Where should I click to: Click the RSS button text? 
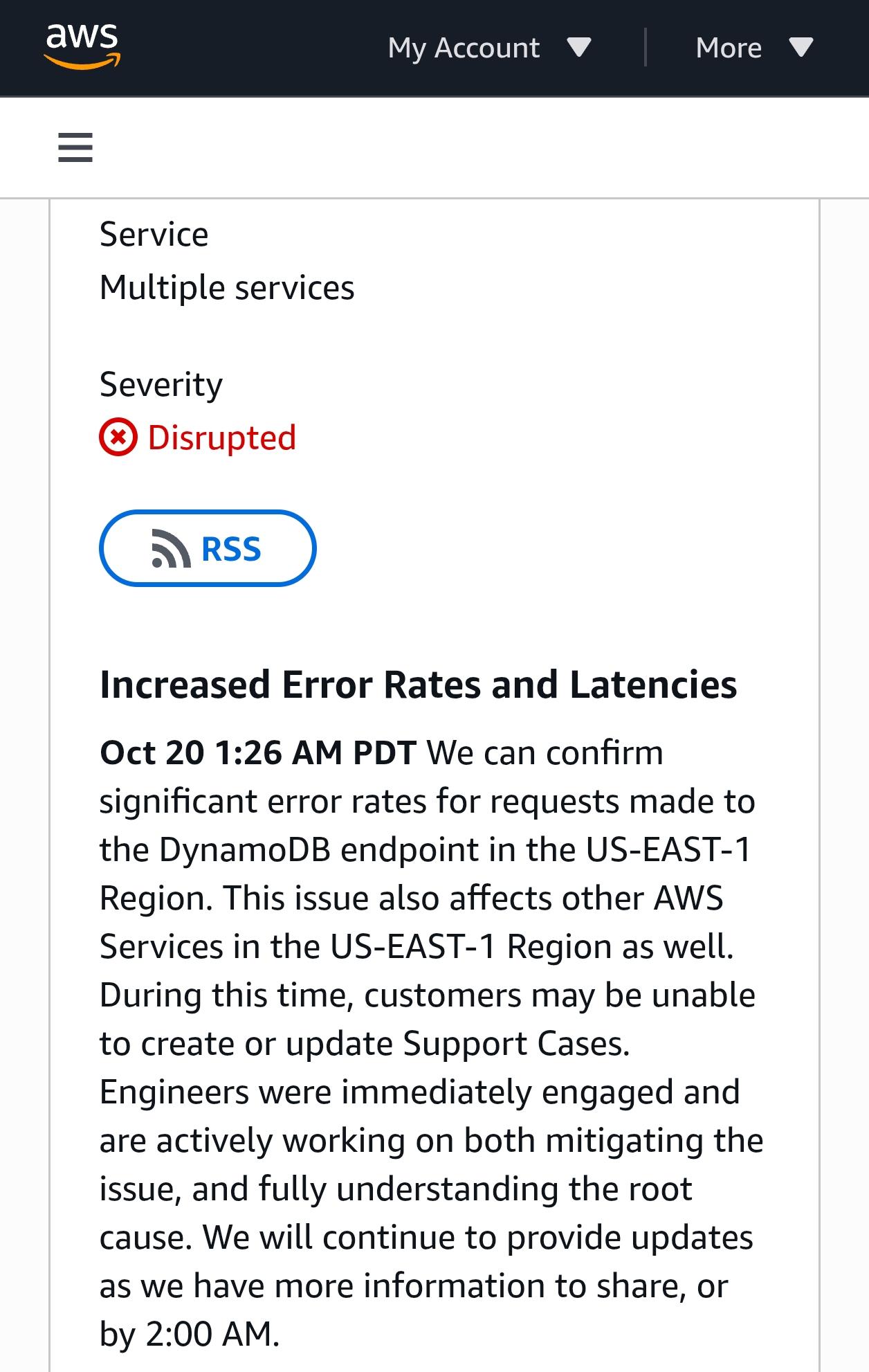point(231,549)
